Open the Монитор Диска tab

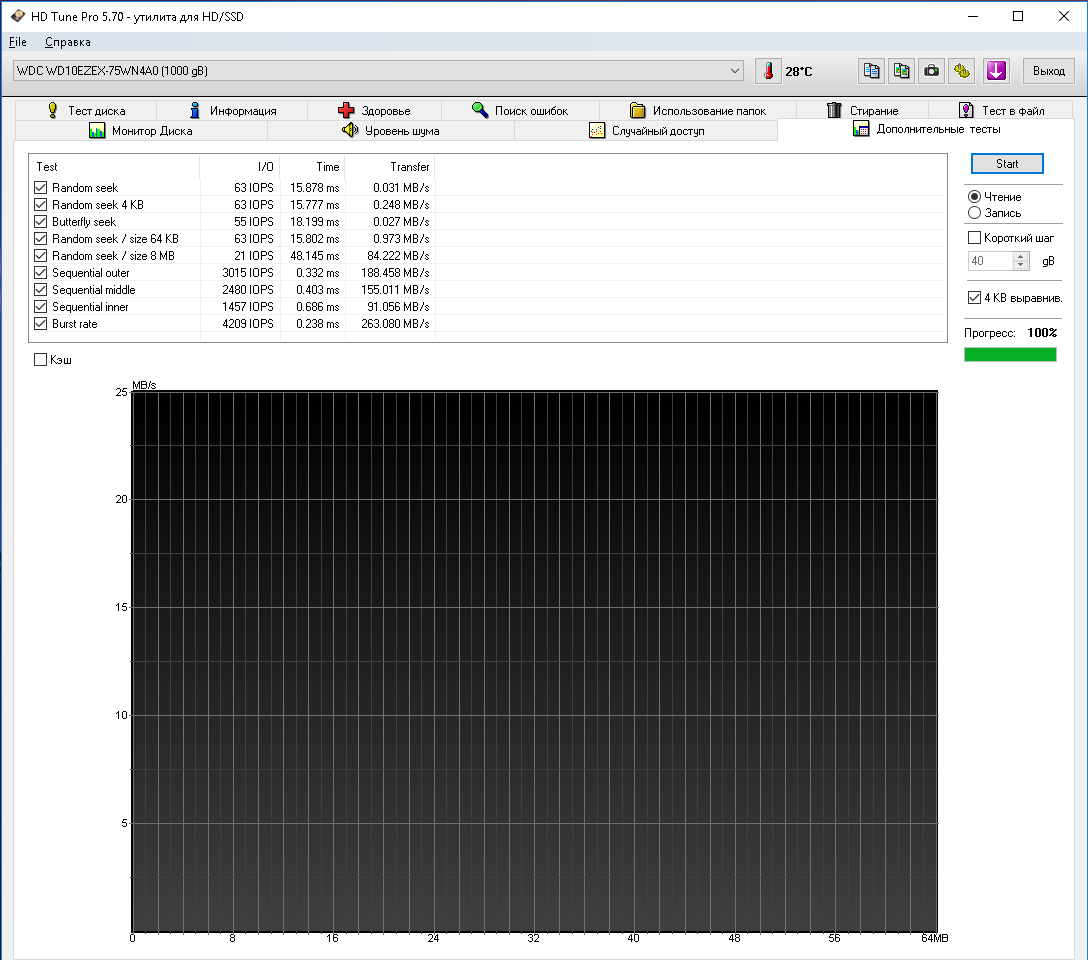[141, 130]
